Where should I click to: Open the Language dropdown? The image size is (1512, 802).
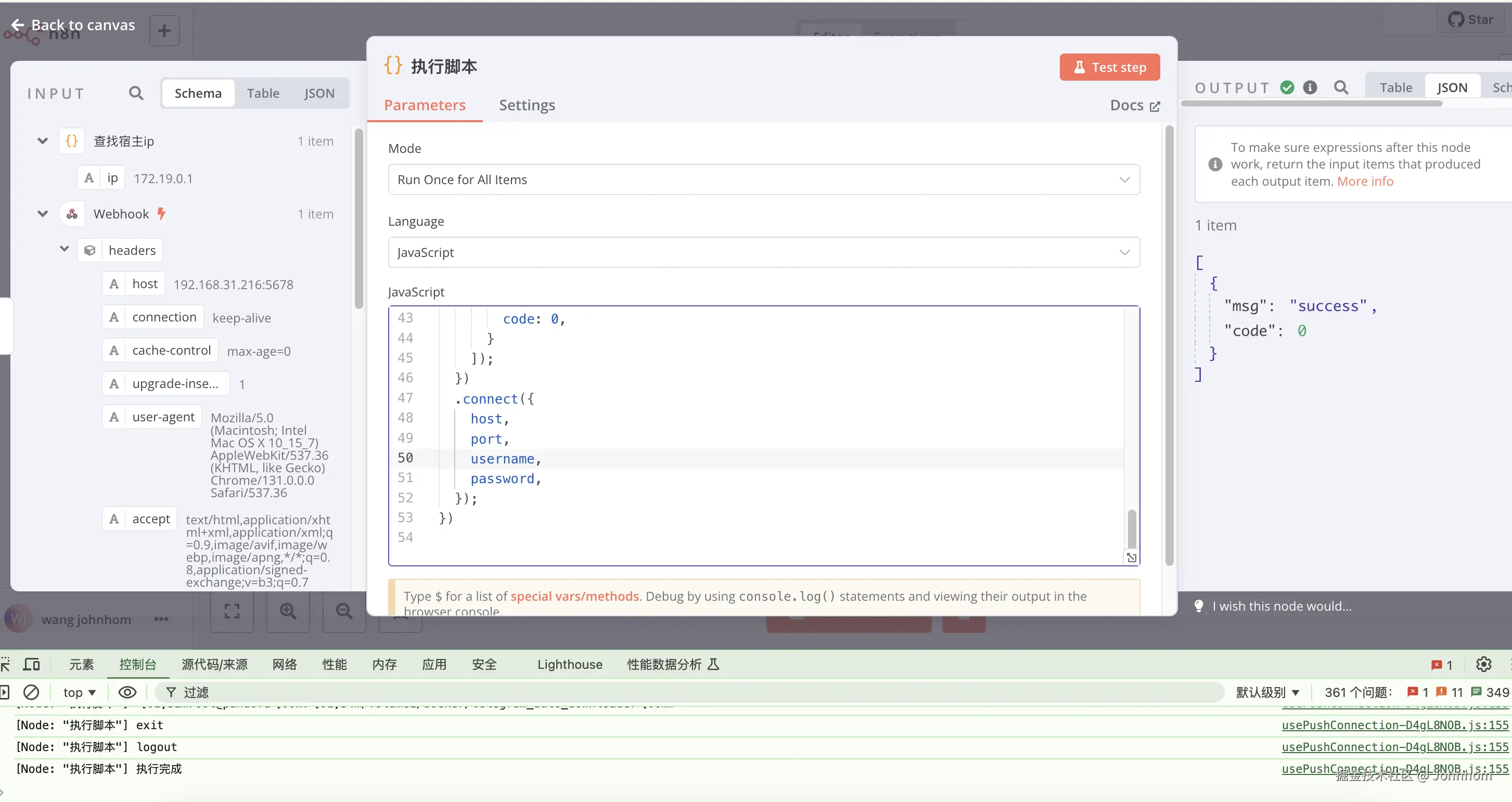coord(763,252)
